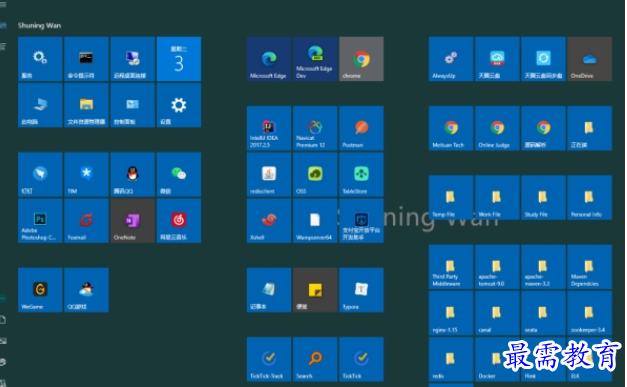Open the Microsoft Edge tile
The image size is (627, 387).
click(269, 59)
